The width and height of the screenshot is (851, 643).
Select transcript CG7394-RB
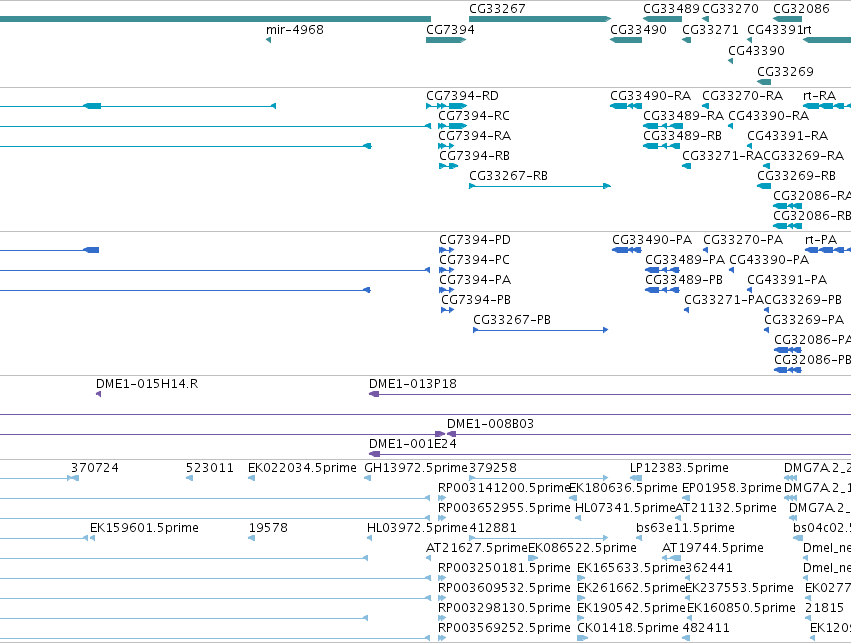tap(449, 166)
